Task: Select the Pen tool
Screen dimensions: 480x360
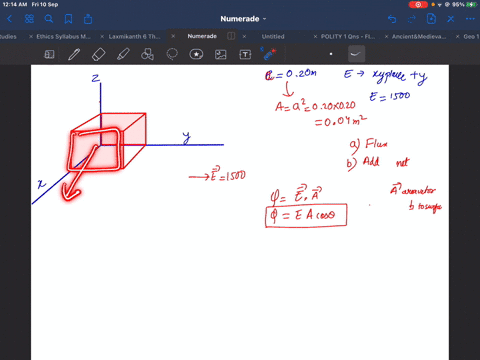Action: (74, 54)
